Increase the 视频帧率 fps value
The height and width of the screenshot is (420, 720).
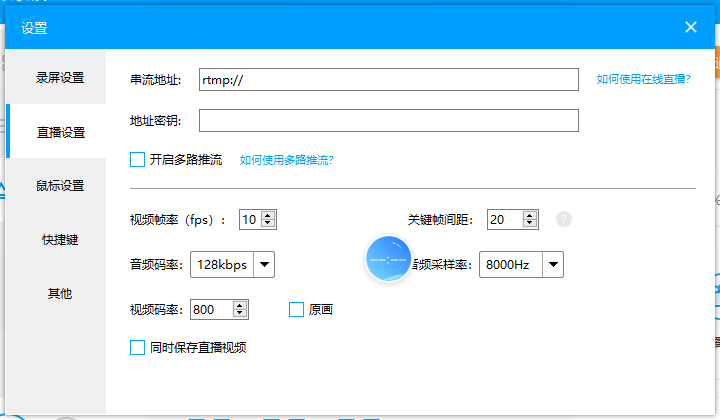click(x=268, y=215)
